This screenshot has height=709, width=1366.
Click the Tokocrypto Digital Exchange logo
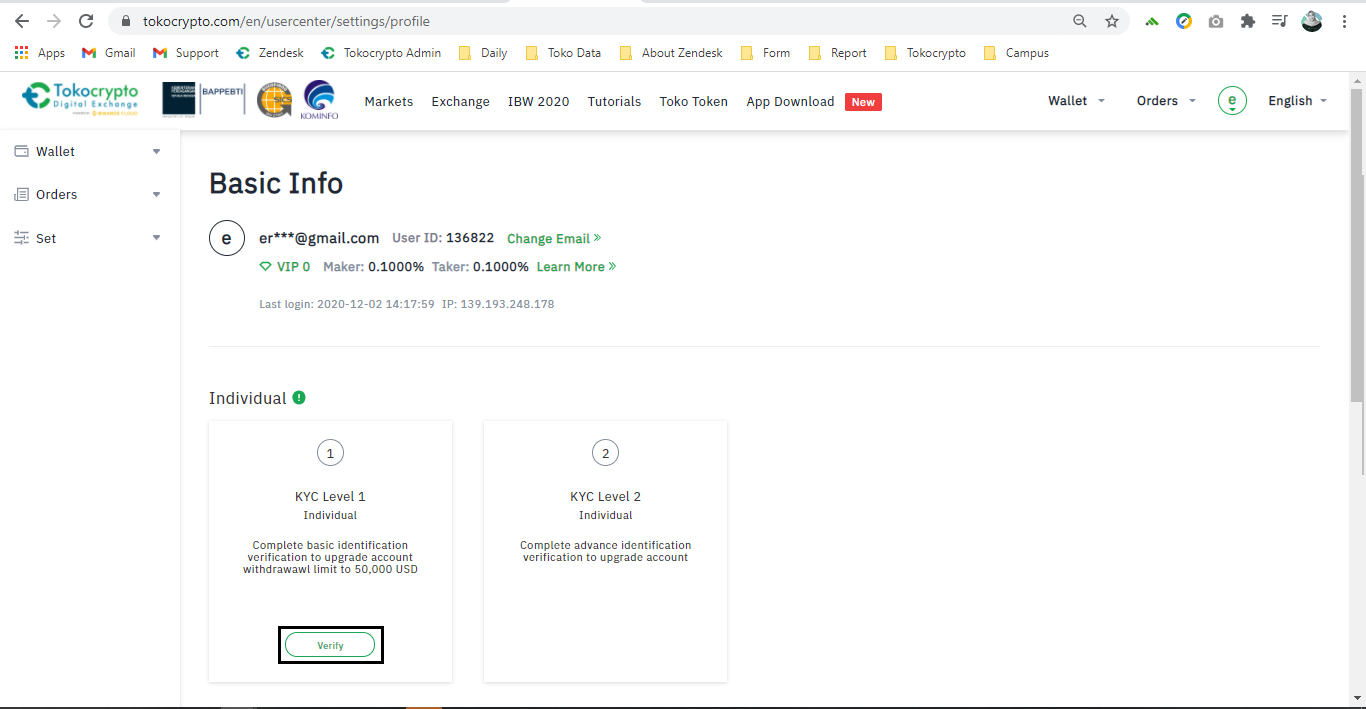(x=80, y=99)
